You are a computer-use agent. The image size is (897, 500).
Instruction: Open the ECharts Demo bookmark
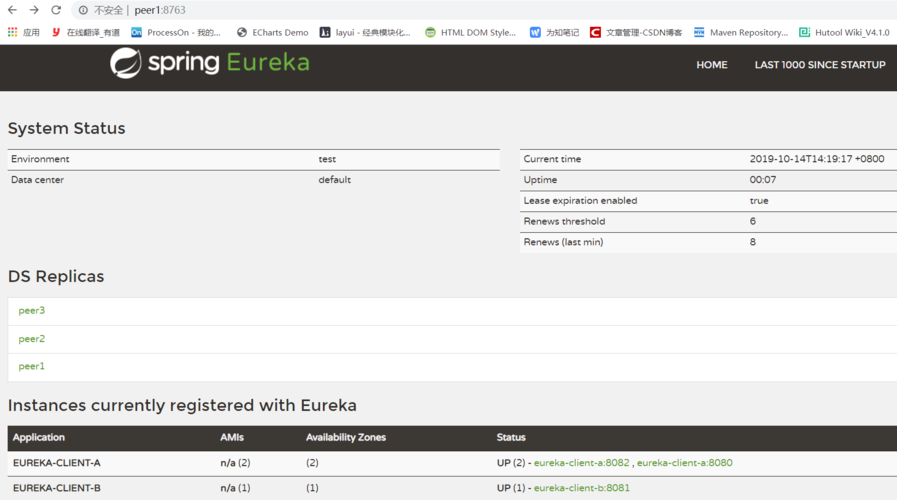click(x=272, y=33)
